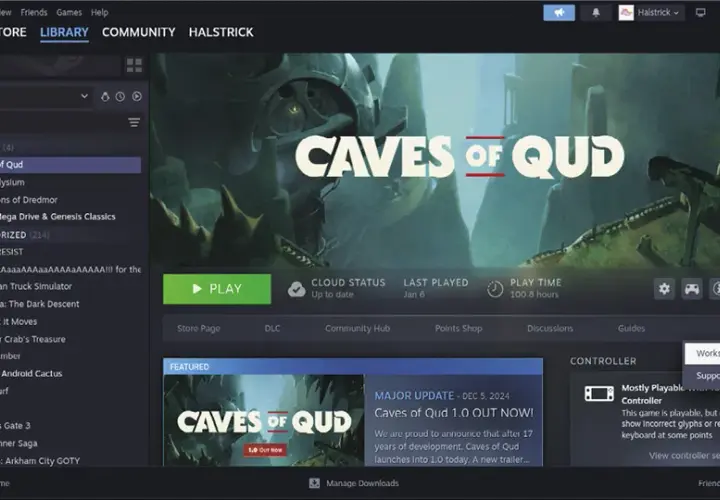This screenshot has height=500, width=720.
Task: Open the Help menu
Action: pyautogui.click(x=99, y=12)
